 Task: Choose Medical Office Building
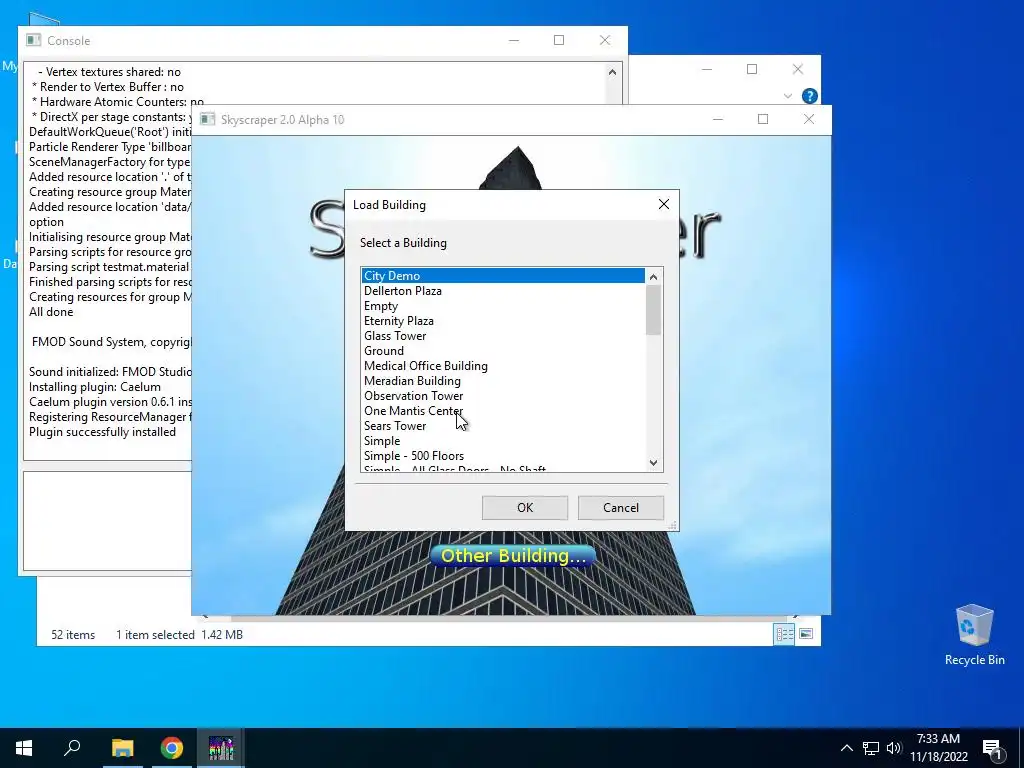point(503,366)
